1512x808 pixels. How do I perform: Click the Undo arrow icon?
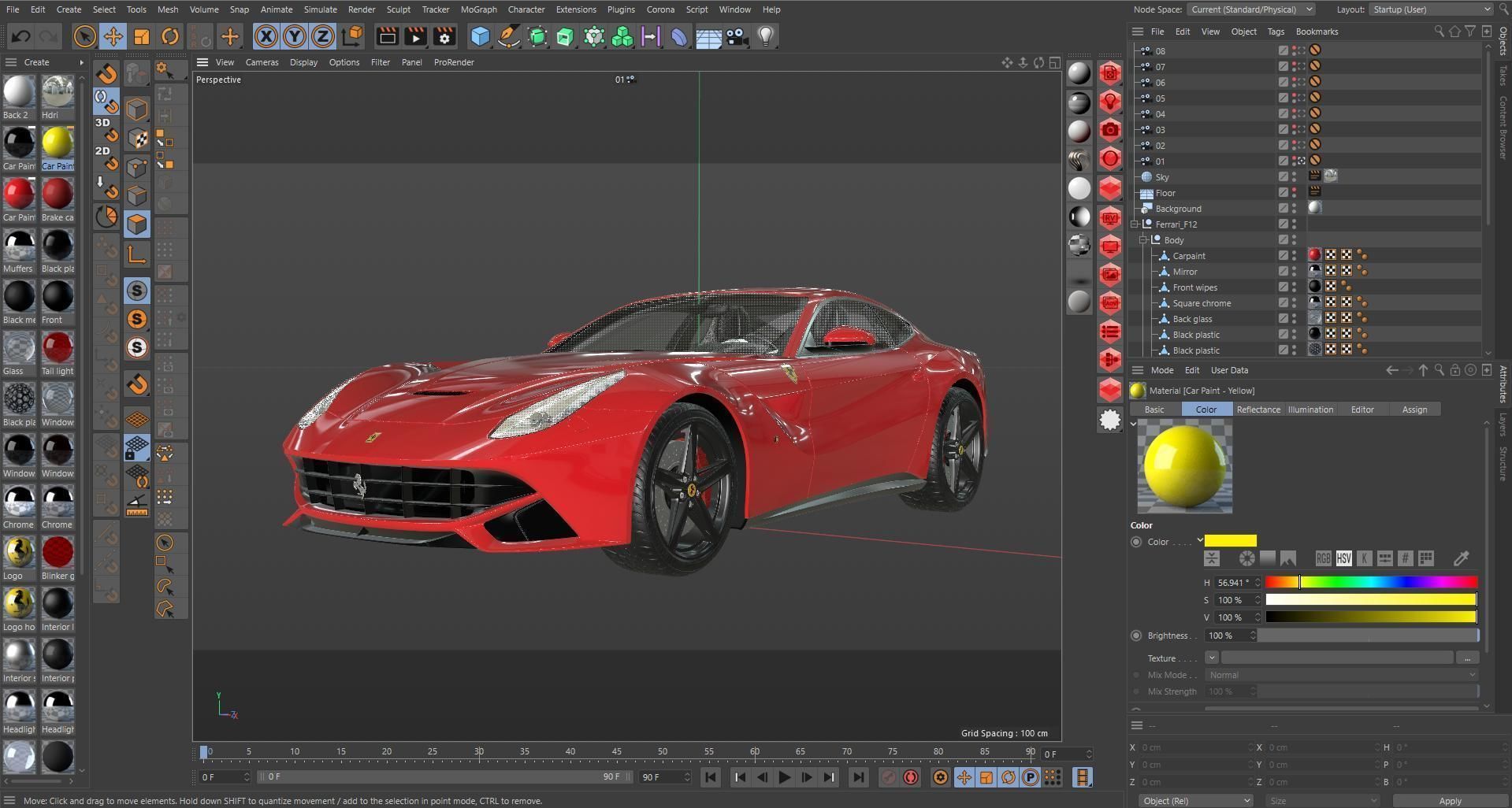pyautogui.click(x=21, y=36)
